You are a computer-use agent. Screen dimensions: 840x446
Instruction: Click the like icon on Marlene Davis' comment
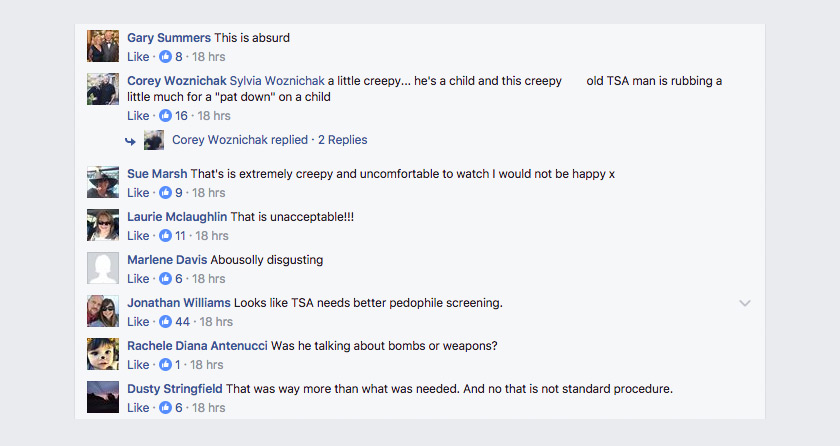(x=166, y=279)
